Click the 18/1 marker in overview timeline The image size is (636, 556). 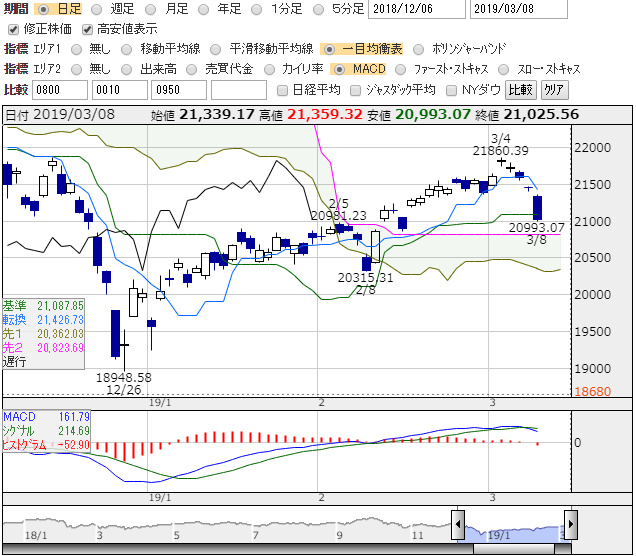pos(36,535)
